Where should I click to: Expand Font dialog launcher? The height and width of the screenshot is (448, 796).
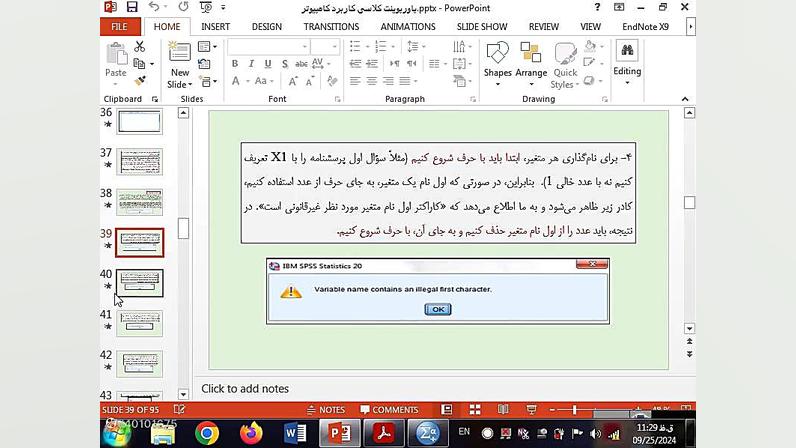(x=338, y=99)
